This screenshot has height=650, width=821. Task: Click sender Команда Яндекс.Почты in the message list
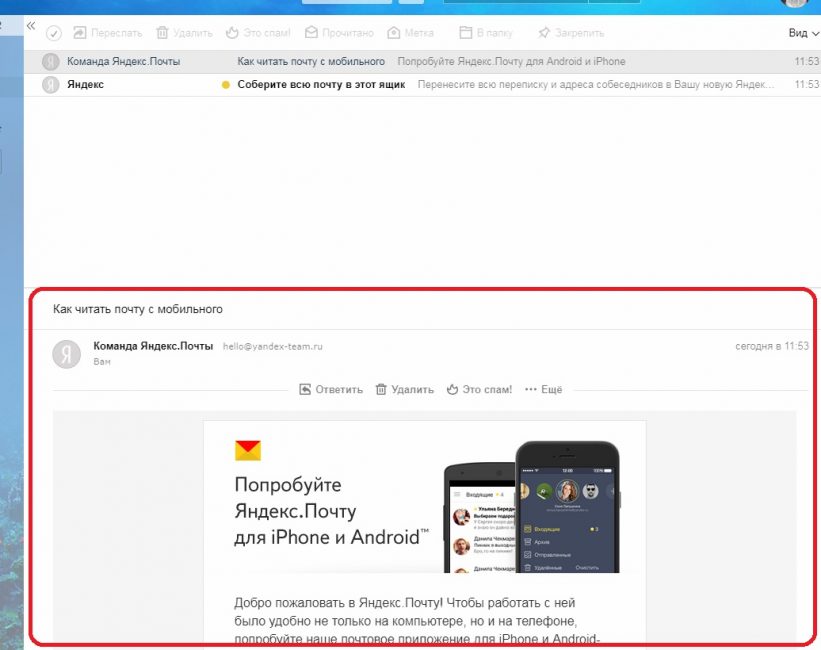point(124,61)
